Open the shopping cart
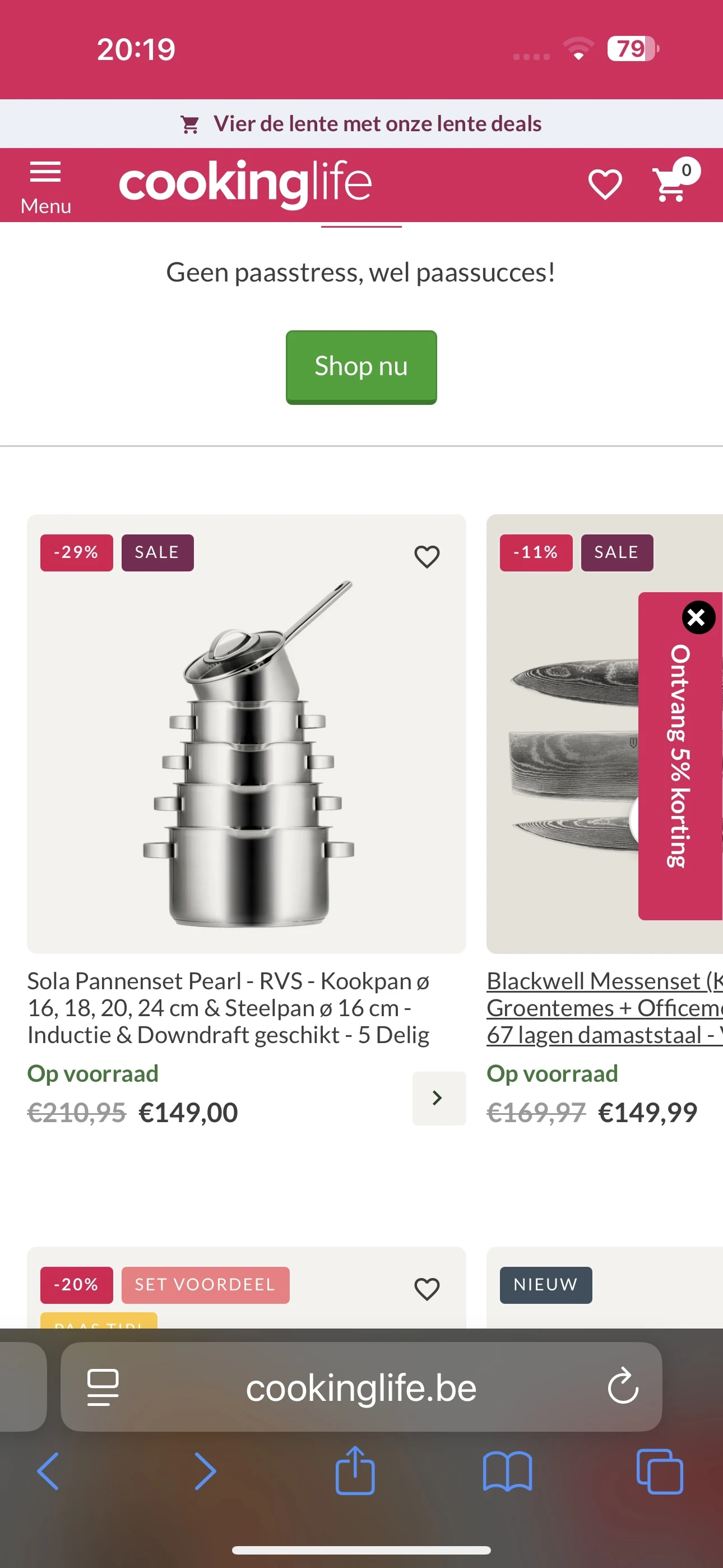 pyautogui.click(x=671, y=185)
